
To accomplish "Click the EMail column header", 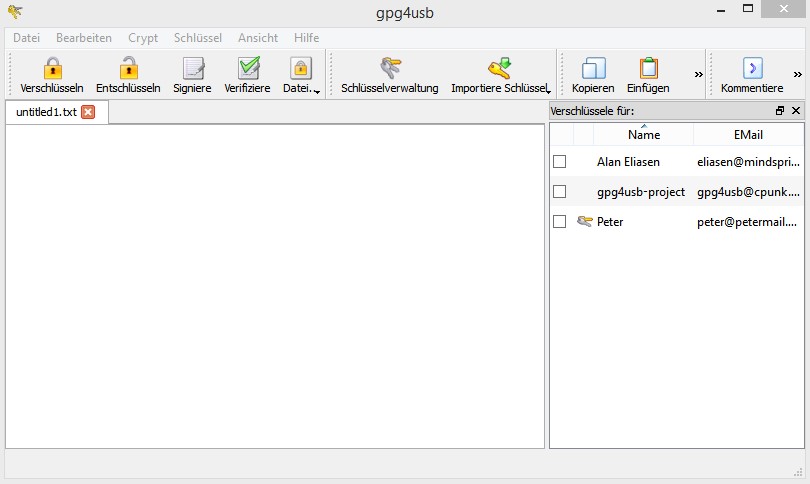I will (x=748, y=135).
